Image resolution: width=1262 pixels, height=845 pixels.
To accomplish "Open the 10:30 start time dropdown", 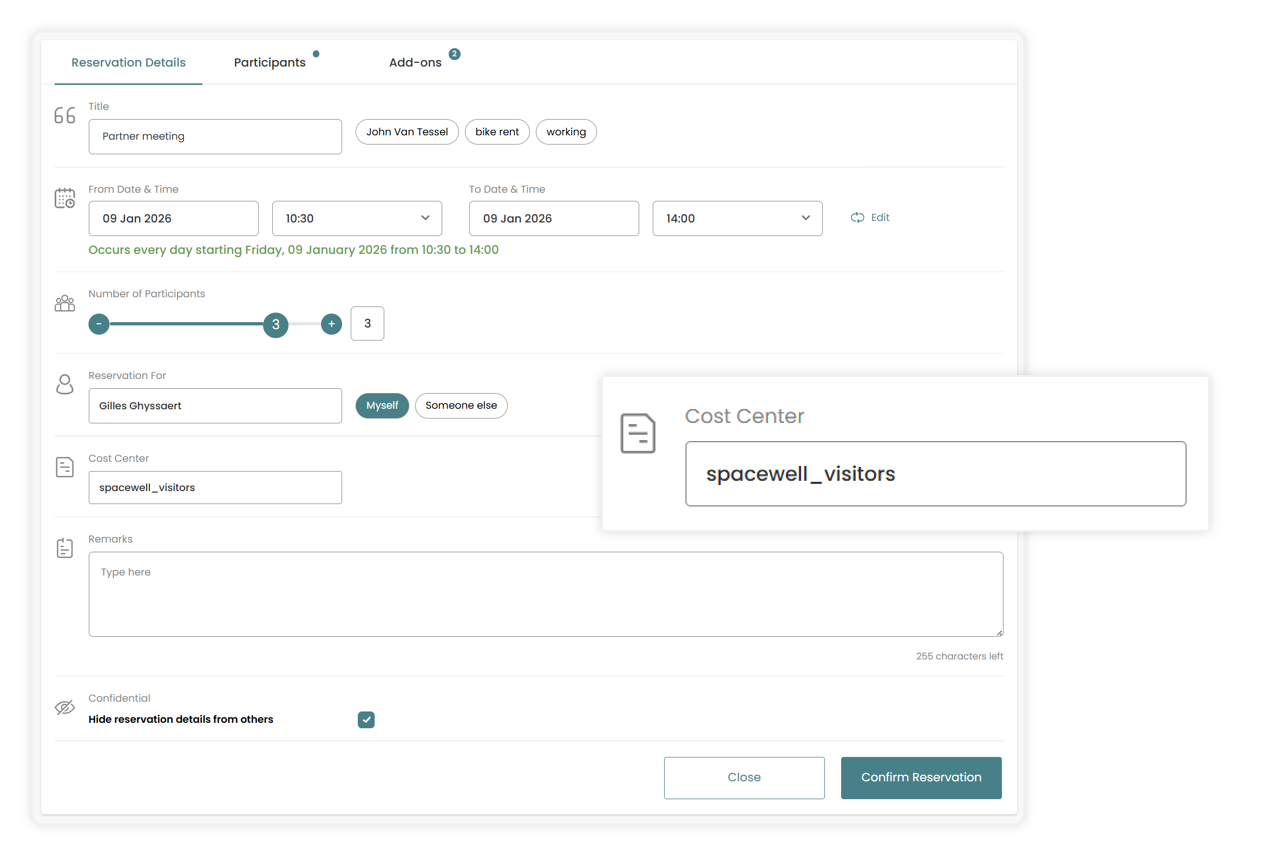I will [x=357, y=219].
